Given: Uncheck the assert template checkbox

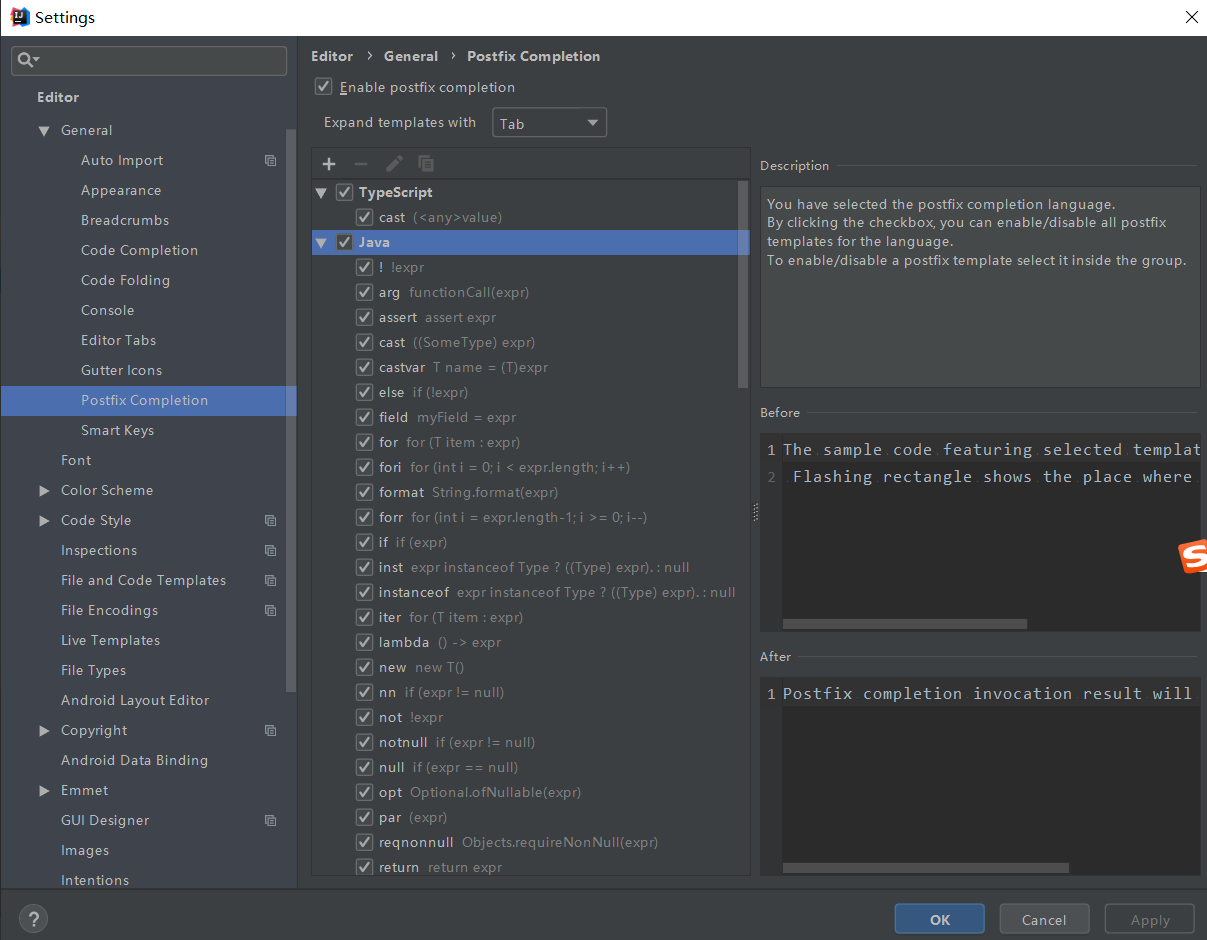Looking at the screenshot, I should 364,317.
